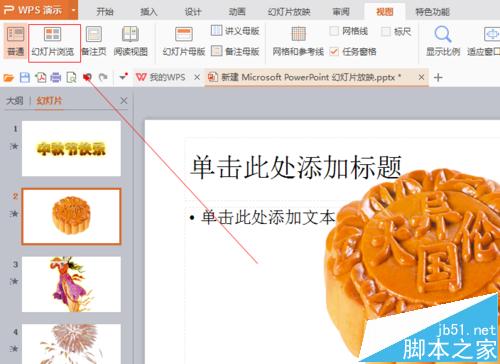Click the body placeholder 单击此处添加文本
The image size is (500, 364).
point(267,217)
